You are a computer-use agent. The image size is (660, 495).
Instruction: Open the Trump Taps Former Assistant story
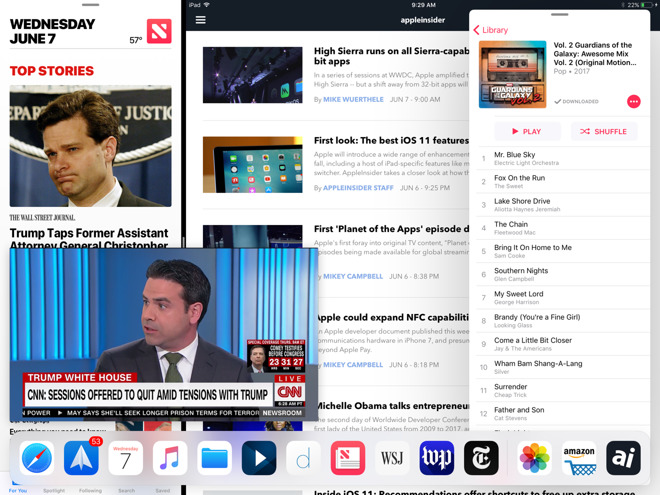click(x=89, y=238)
